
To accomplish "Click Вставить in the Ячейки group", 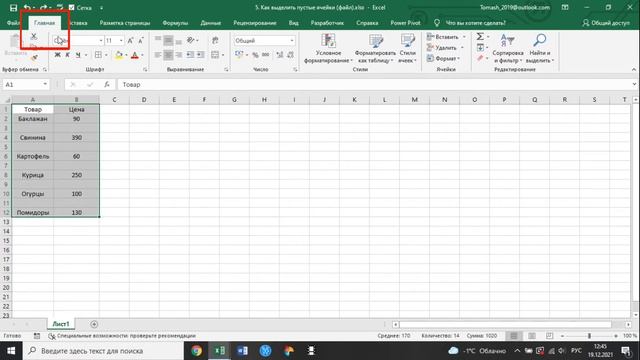I will (443, 37).
